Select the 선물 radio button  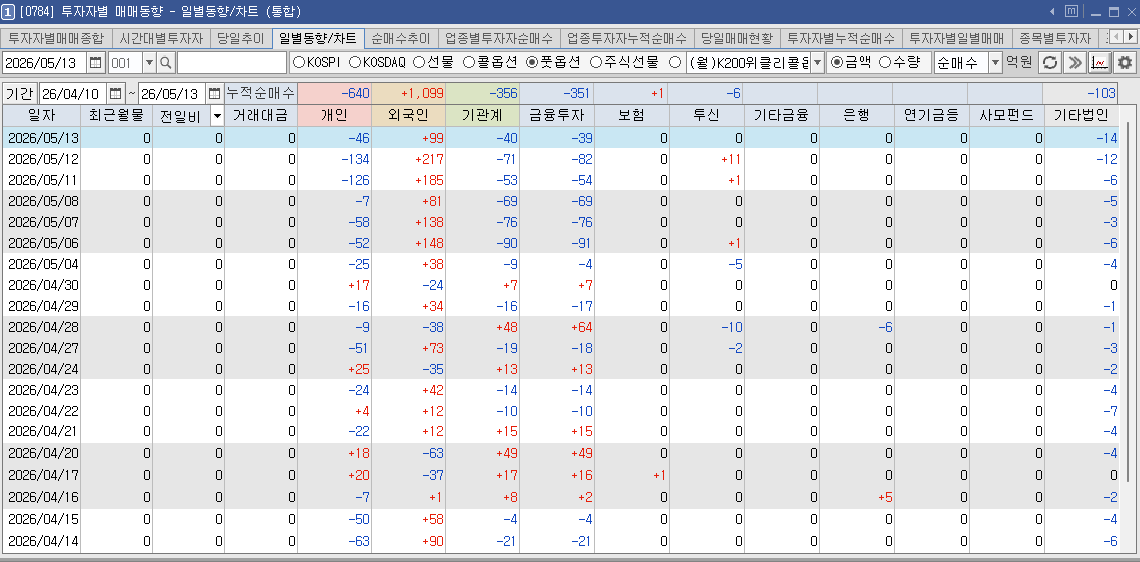419,63
